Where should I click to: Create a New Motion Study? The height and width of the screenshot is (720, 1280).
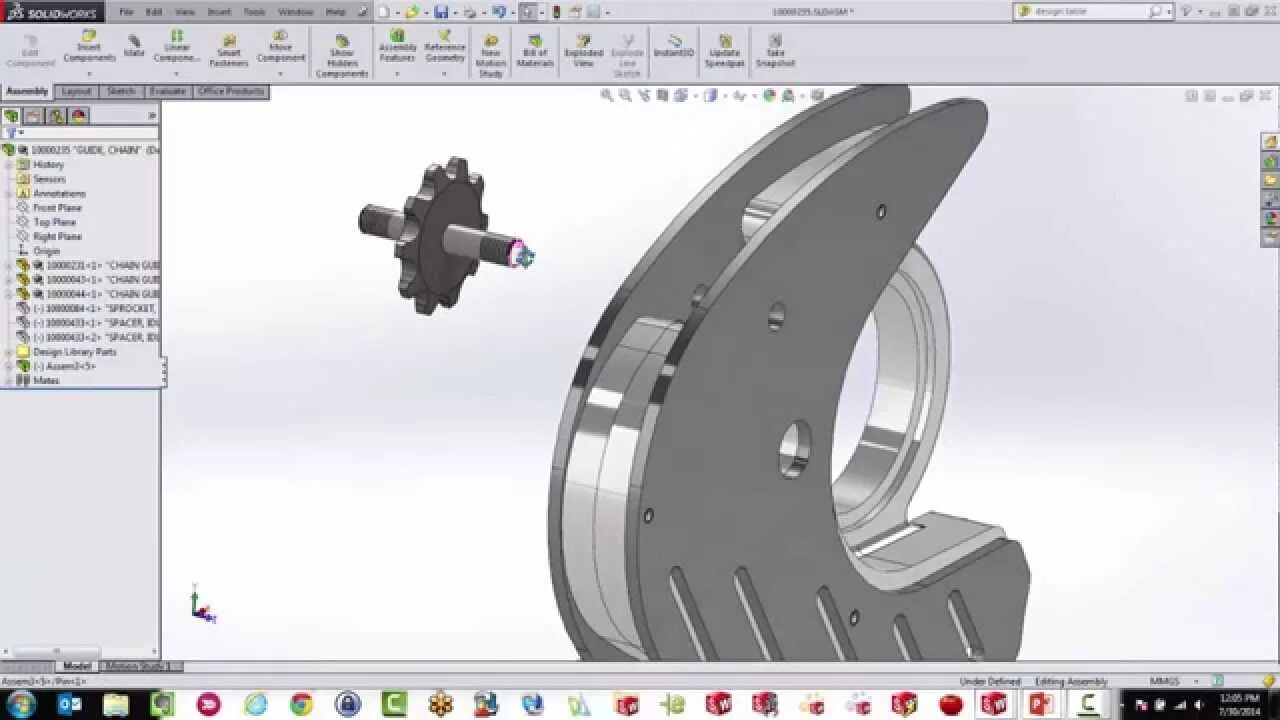[491, 57]
